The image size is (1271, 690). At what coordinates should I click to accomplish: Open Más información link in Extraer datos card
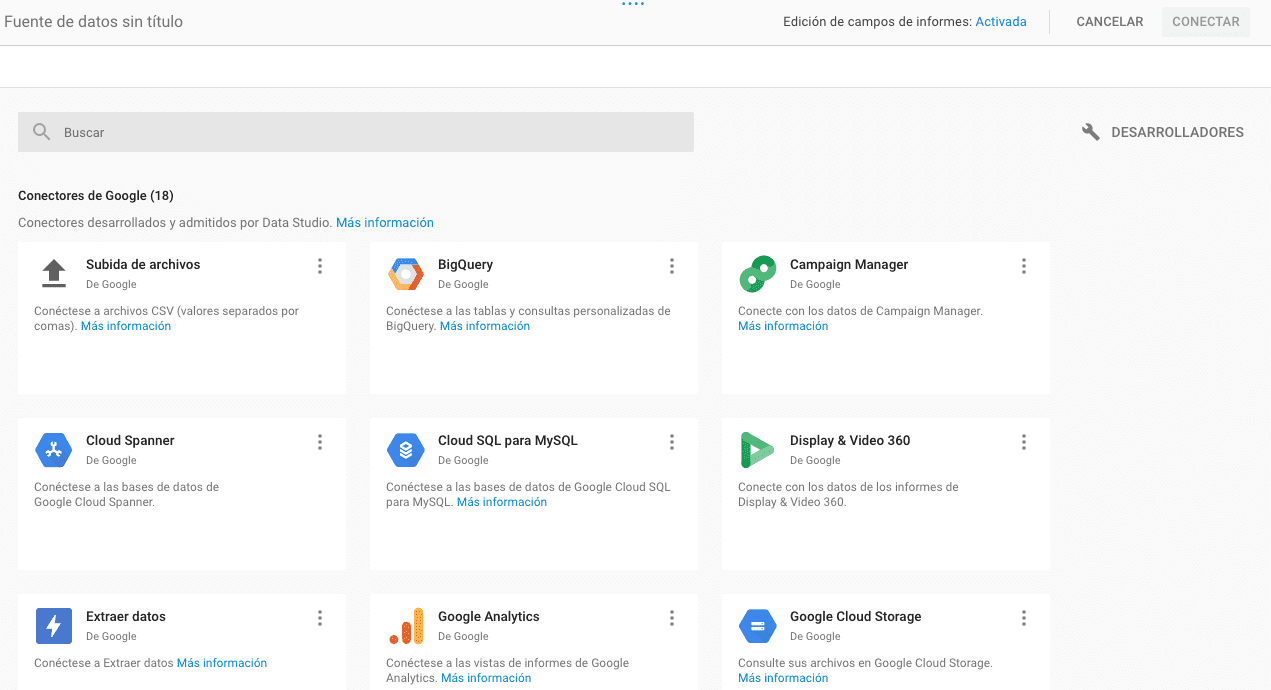222,663
